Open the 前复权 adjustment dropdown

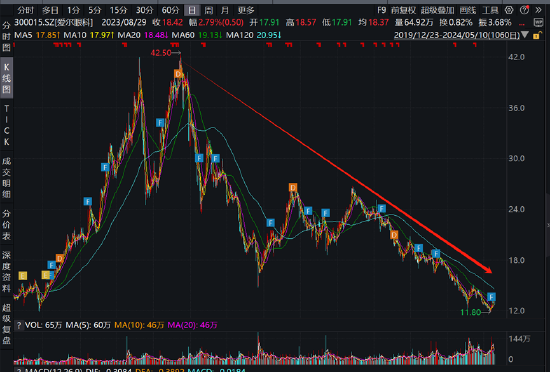tap(403, 10)
